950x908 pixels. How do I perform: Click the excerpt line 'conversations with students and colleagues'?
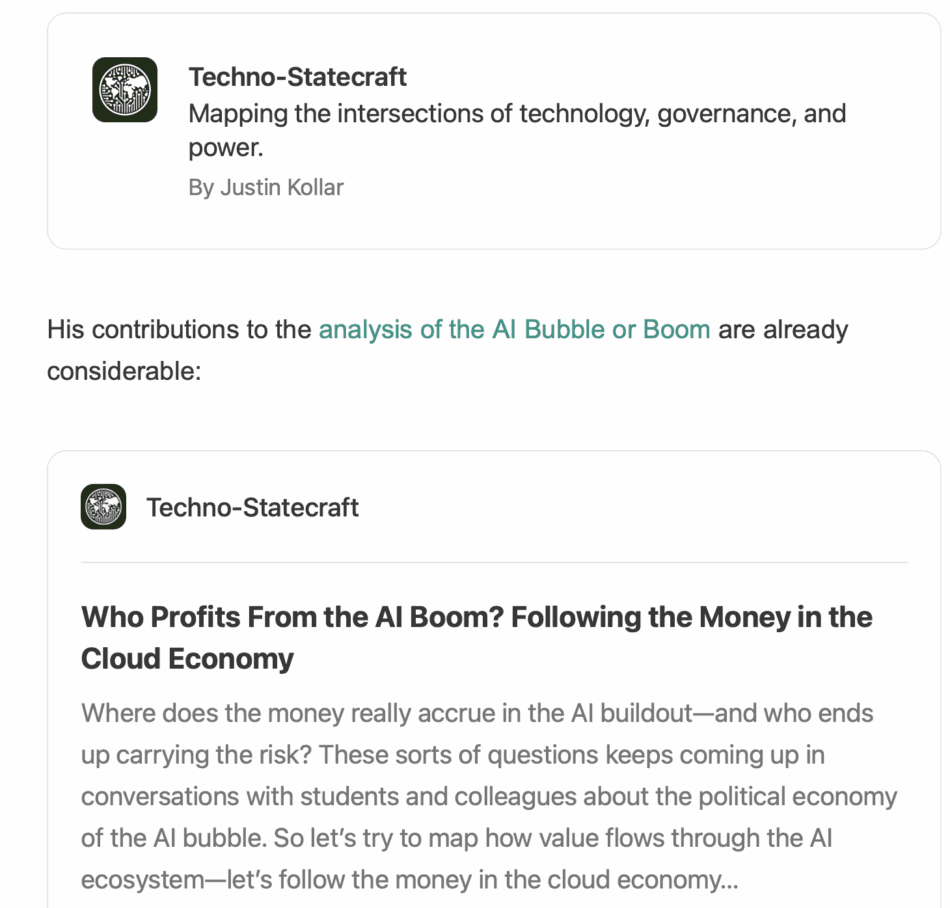tap(489, 797)
